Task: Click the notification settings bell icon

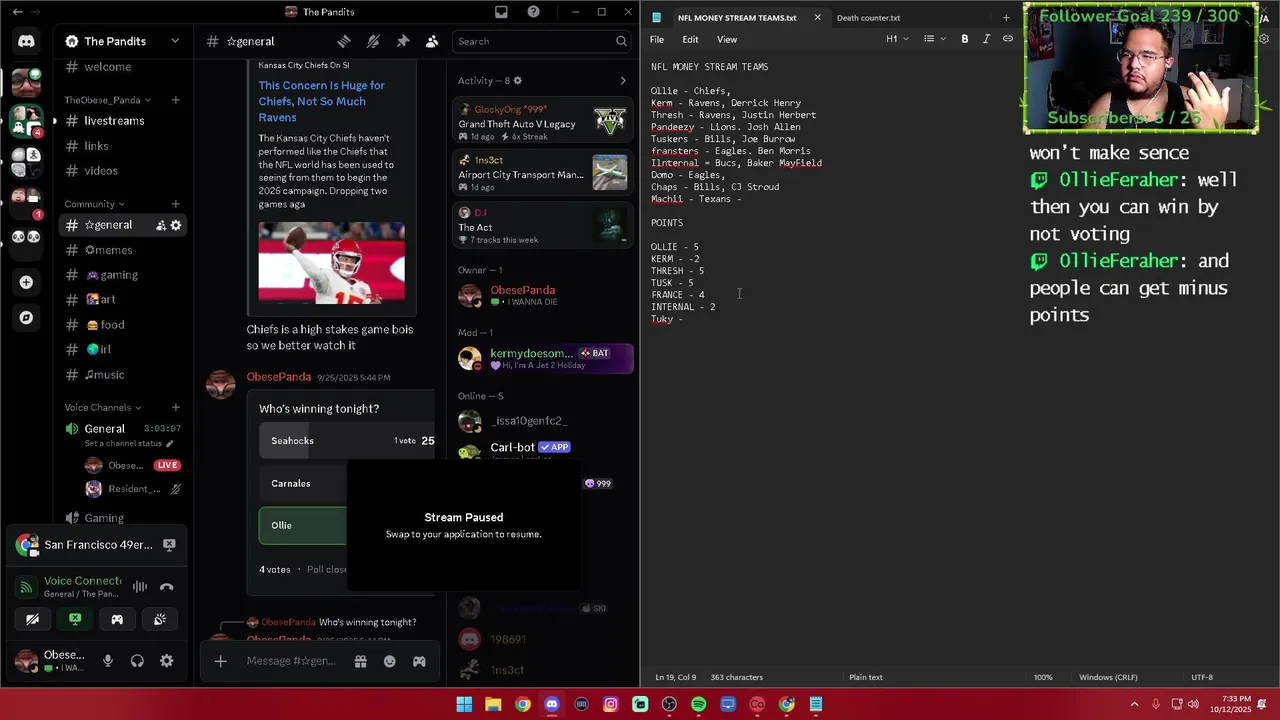Action: coord(373,41)
